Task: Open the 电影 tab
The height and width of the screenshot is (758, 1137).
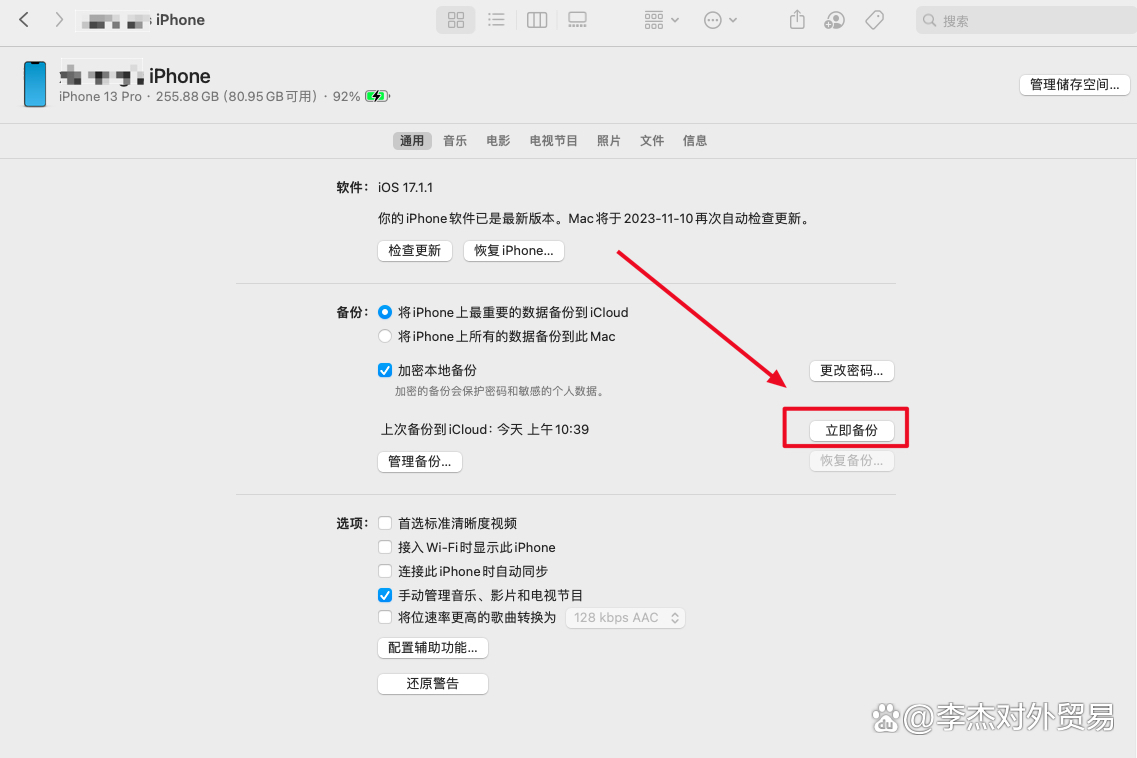Action: [498, 141]
